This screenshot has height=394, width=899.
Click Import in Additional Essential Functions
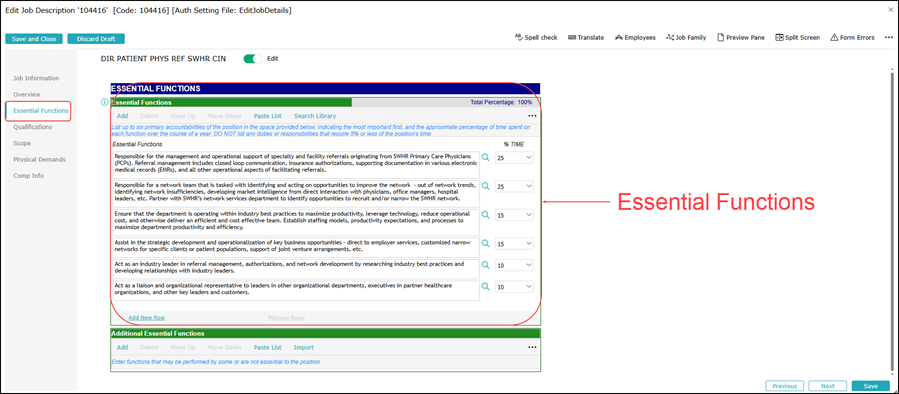pyautogui.click(x=304, y=348)
